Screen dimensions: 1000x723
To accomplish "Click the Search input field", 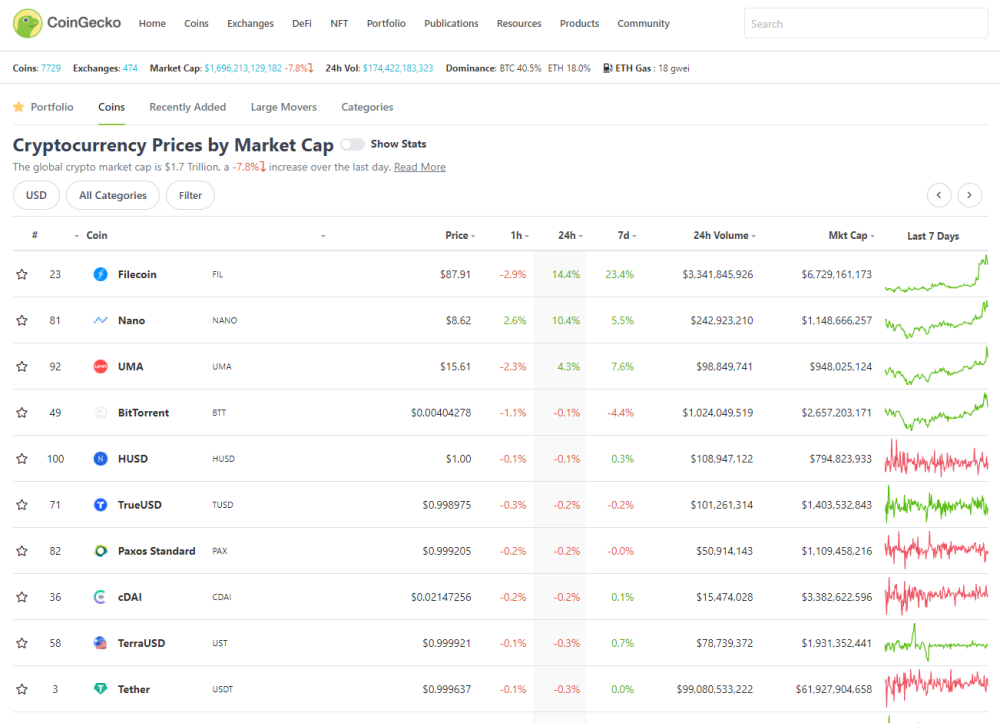I will (865, 24).
